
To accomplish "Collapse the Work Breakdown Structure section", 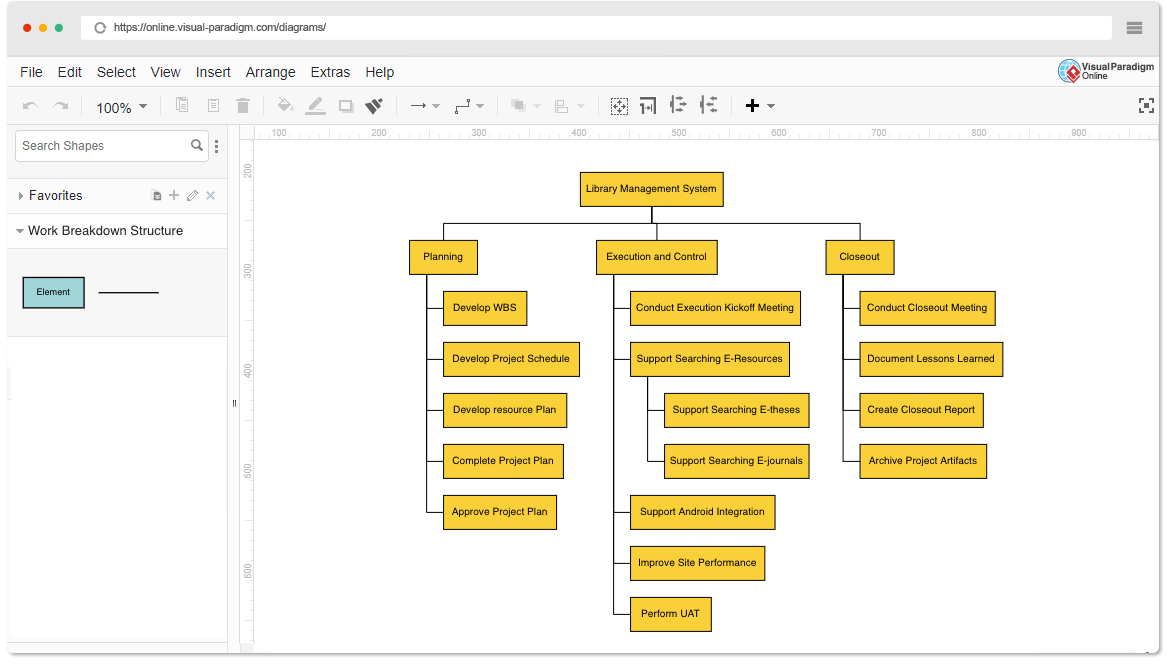I will tap(20, 231).
